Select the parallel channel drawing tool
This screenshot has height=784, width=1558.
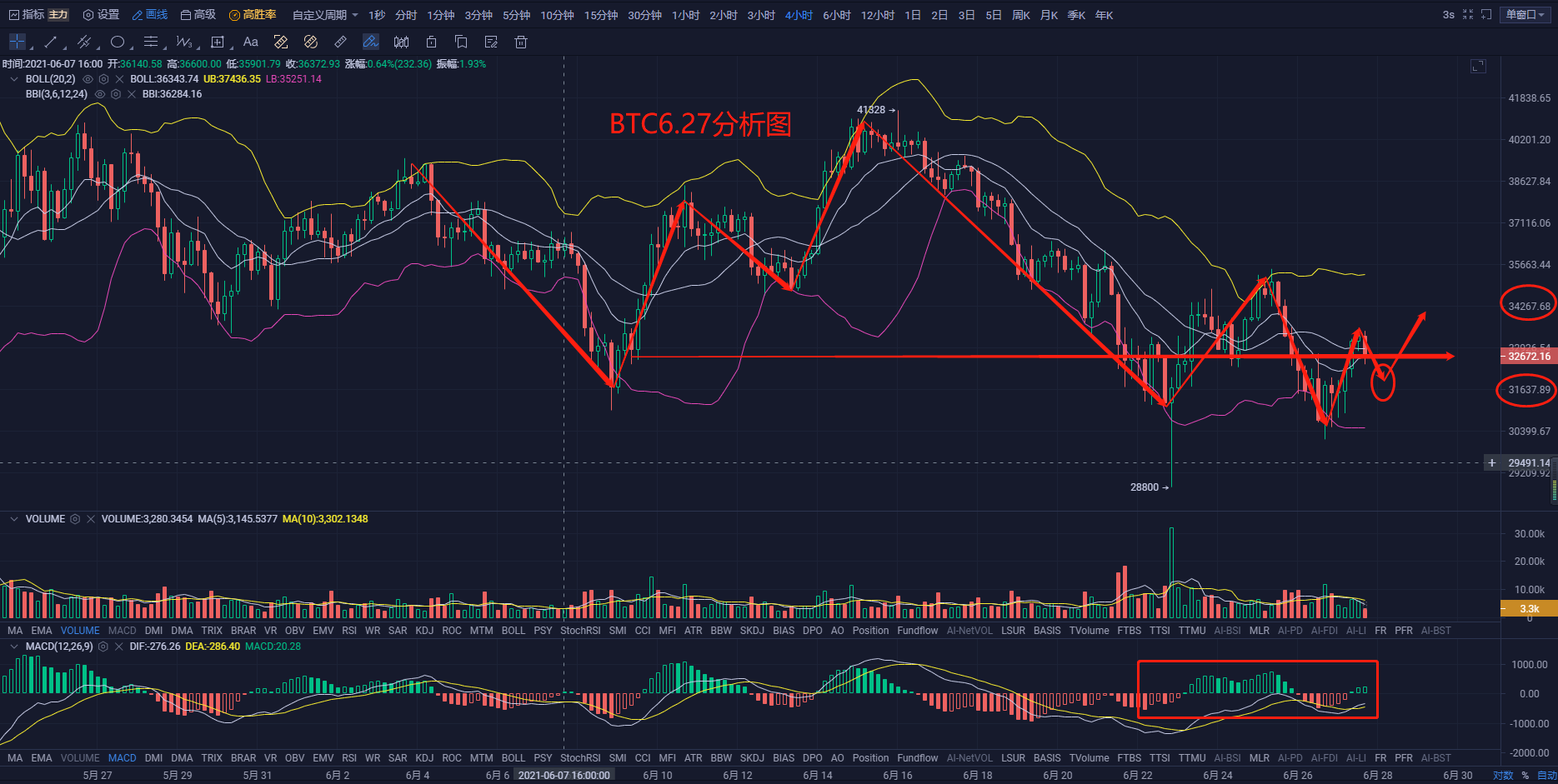(x=83, y=42)
